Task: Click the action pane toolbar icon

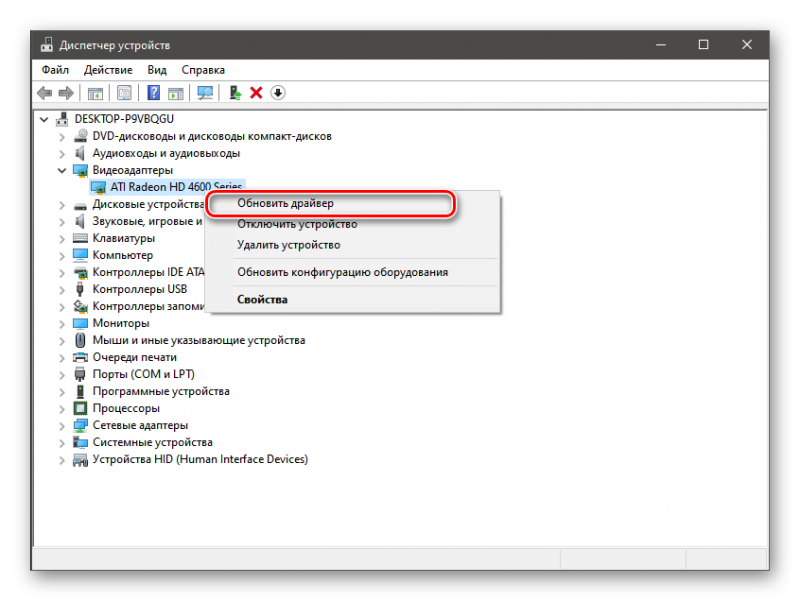Action: tap(176, 93)
